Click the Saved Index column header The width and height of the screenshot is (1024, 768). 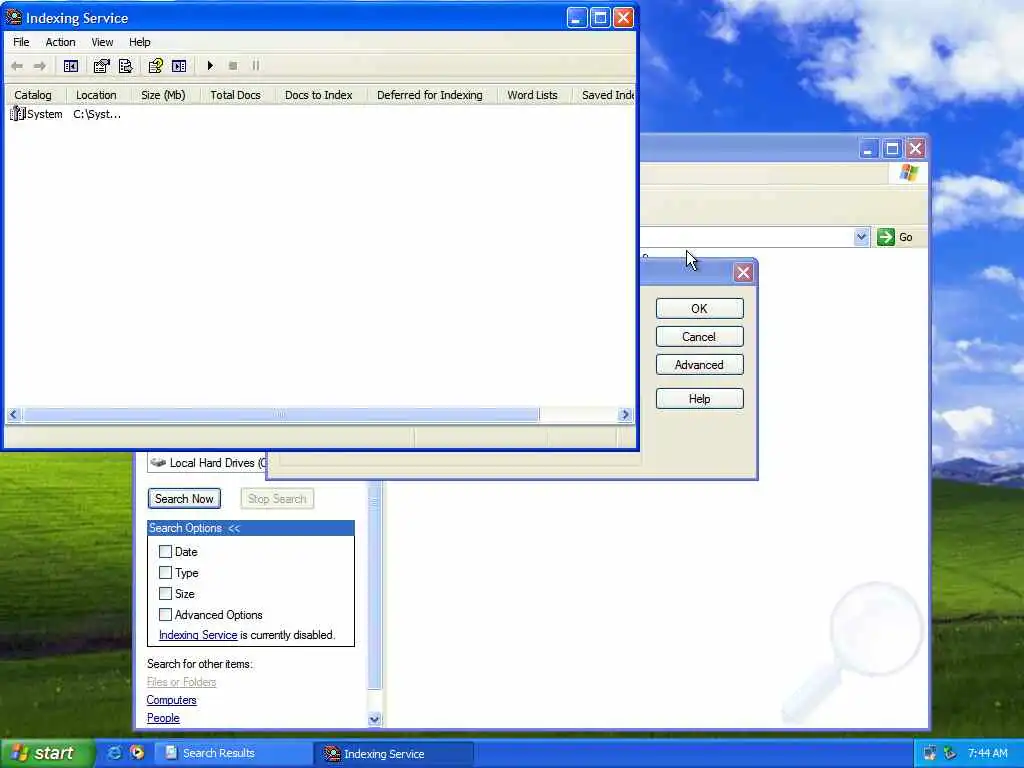604,95
